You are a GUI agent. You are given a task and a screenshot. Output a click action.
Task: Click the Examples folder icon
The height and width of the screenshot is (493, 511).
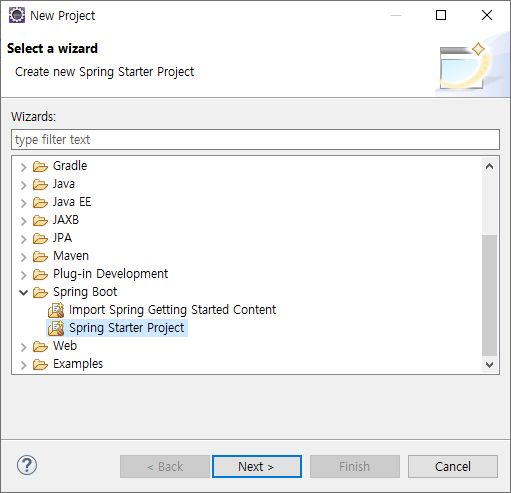(x=40, y=364)
